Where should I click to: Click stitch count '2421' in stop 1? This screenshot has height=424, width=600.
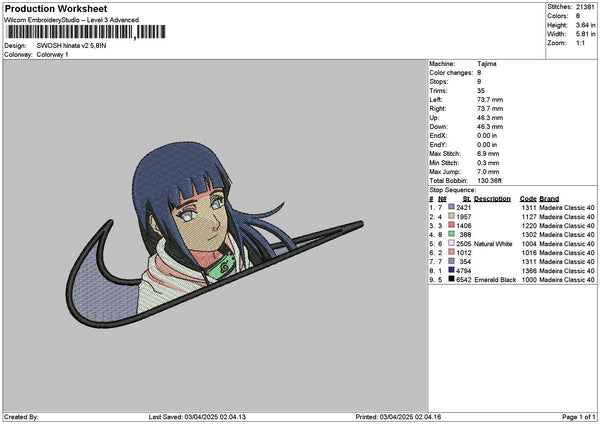(x=464, y=207)
